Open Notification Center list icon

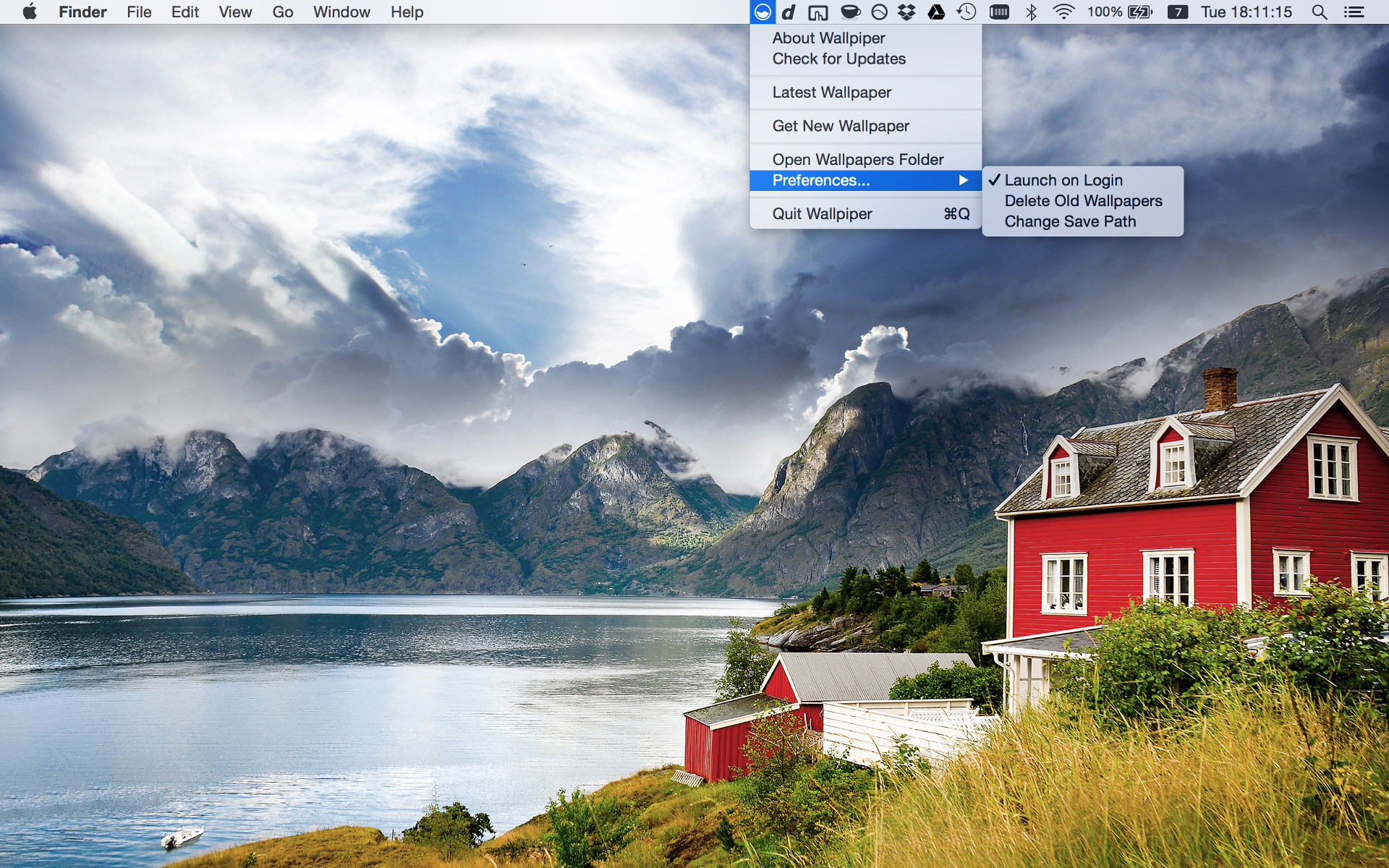point(1354,12)
